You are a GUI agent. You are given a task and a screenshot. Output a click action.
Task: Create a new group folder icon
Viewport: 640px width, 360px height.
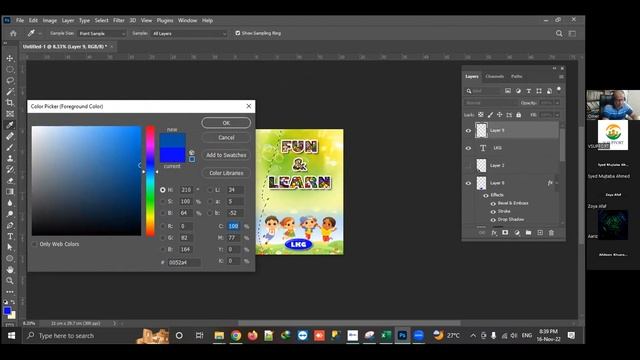(529, 233)
